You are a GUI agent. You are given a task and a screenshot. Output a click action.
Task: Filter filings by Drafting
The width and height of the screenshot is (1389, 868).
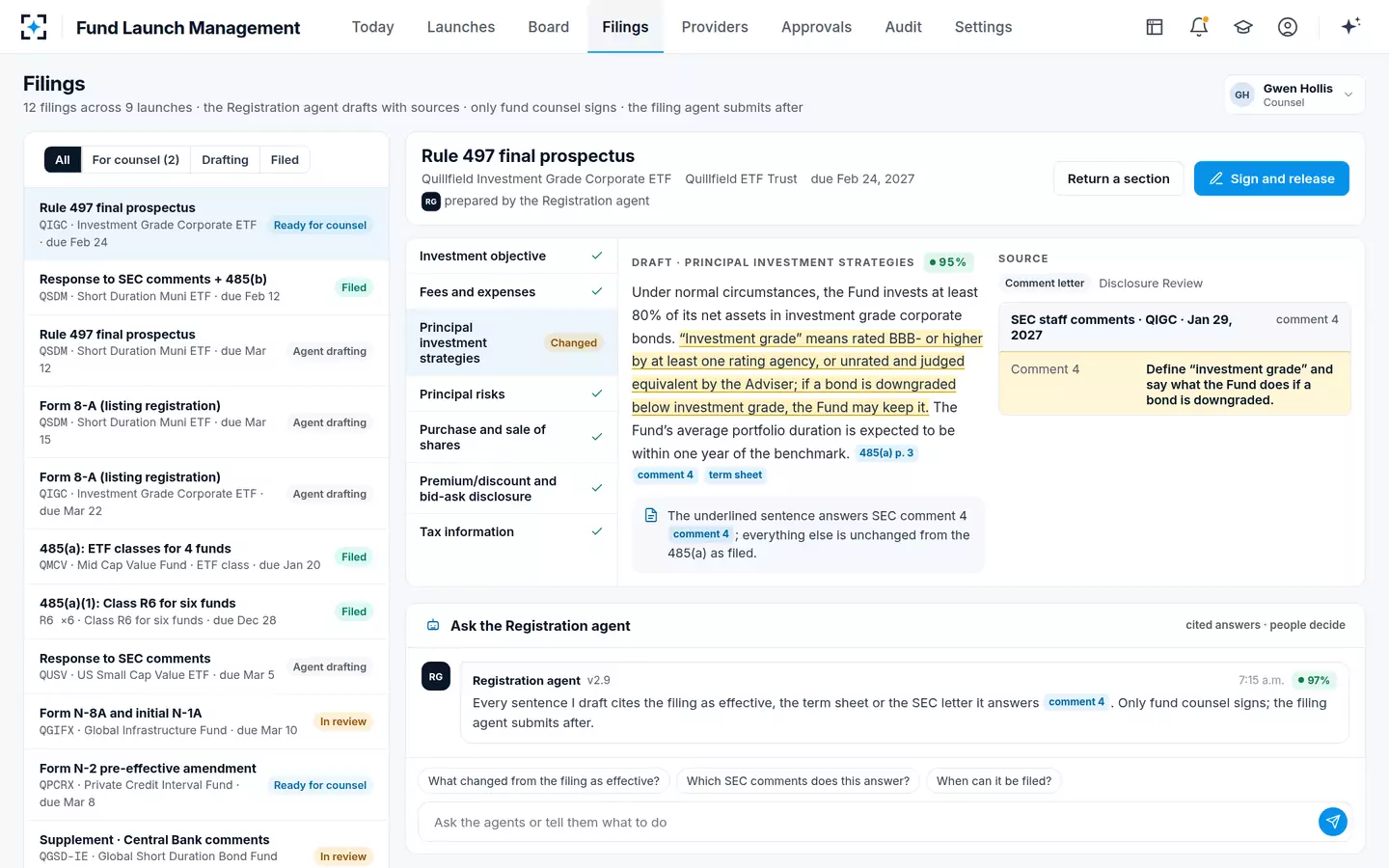(x=225, y=160)
